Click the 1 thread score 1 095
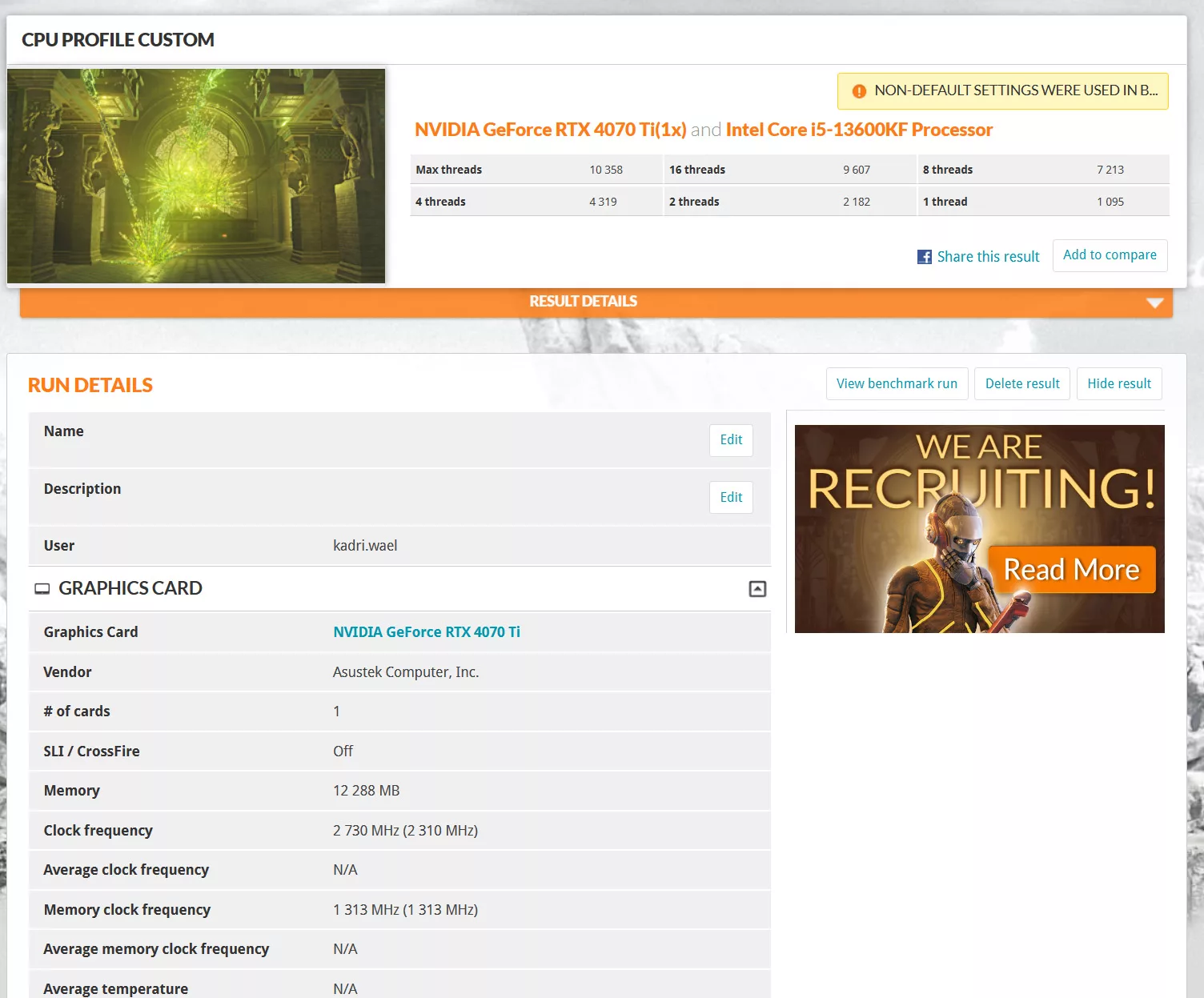Image resolution: width=1204 pixels, height=998 pixels. pos(1110,202)
